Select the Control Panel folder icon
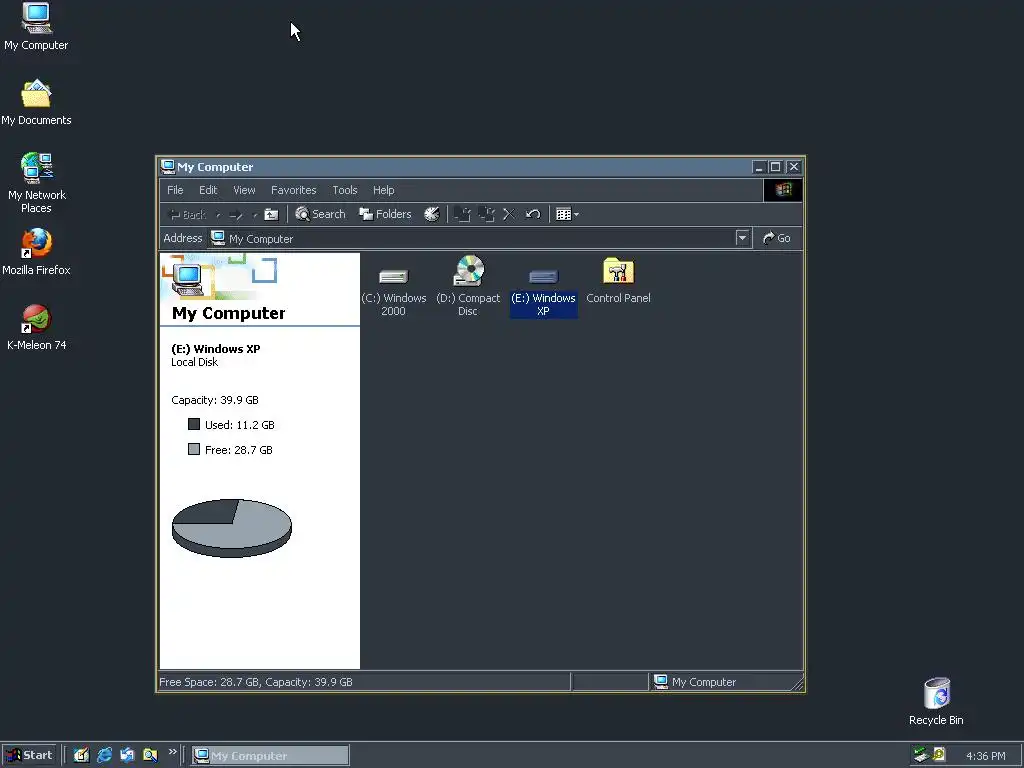The width and height of the screenshot is (1024, 768). click(618, 281)
